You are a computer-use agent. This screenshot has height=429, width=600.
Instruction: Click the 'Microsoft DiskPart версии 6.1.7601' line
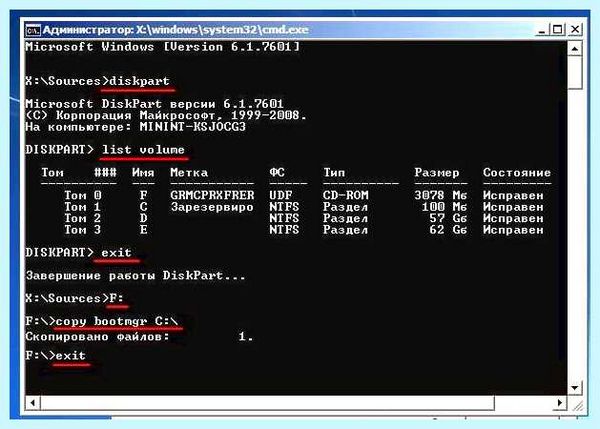tap(155, 104)
